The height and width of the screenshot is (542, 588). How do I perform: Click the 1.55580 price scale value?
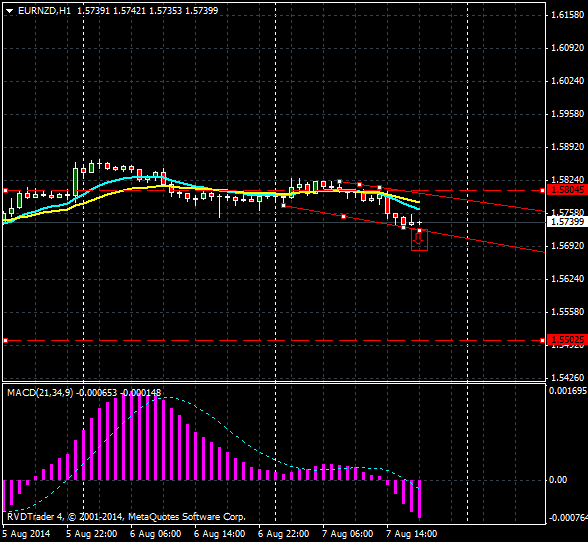click(567, 312)
